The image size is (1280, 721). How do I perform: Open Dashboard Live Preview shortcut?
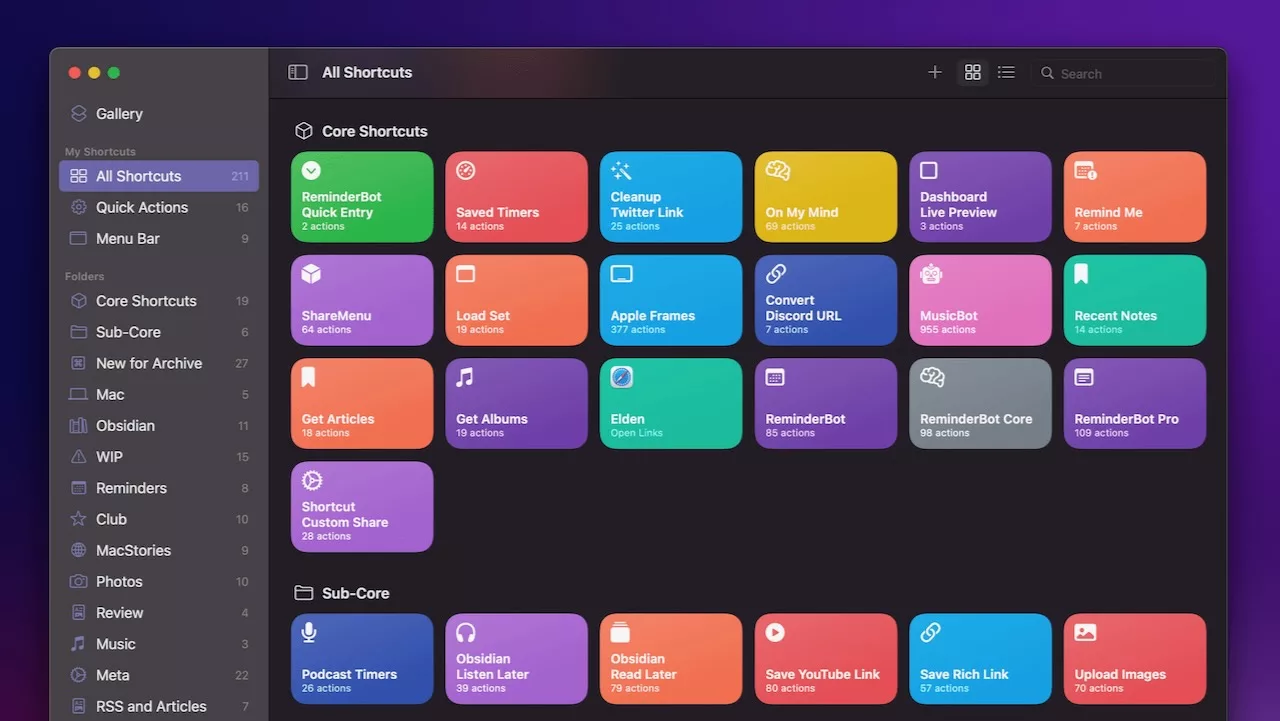pos(980,197)
